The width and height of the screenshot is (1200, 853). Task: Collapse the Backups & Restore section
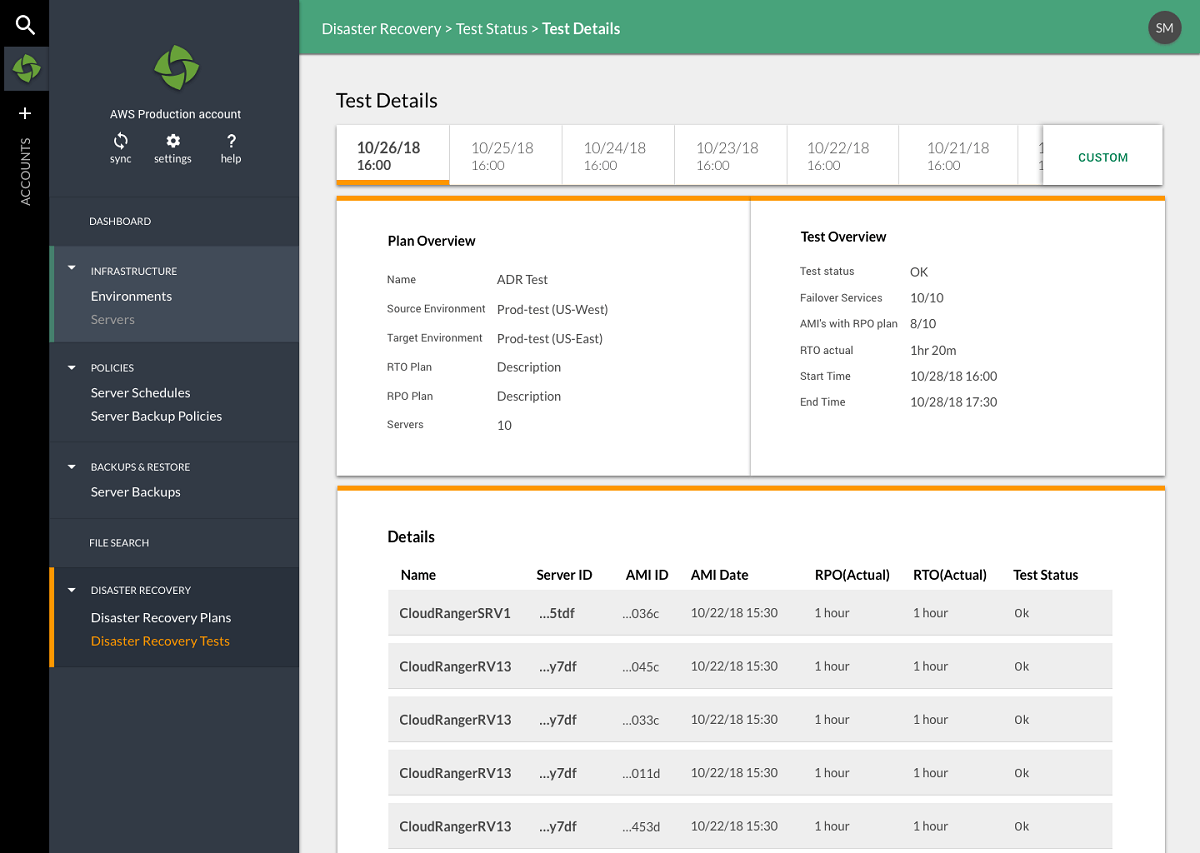click(71, 466)
